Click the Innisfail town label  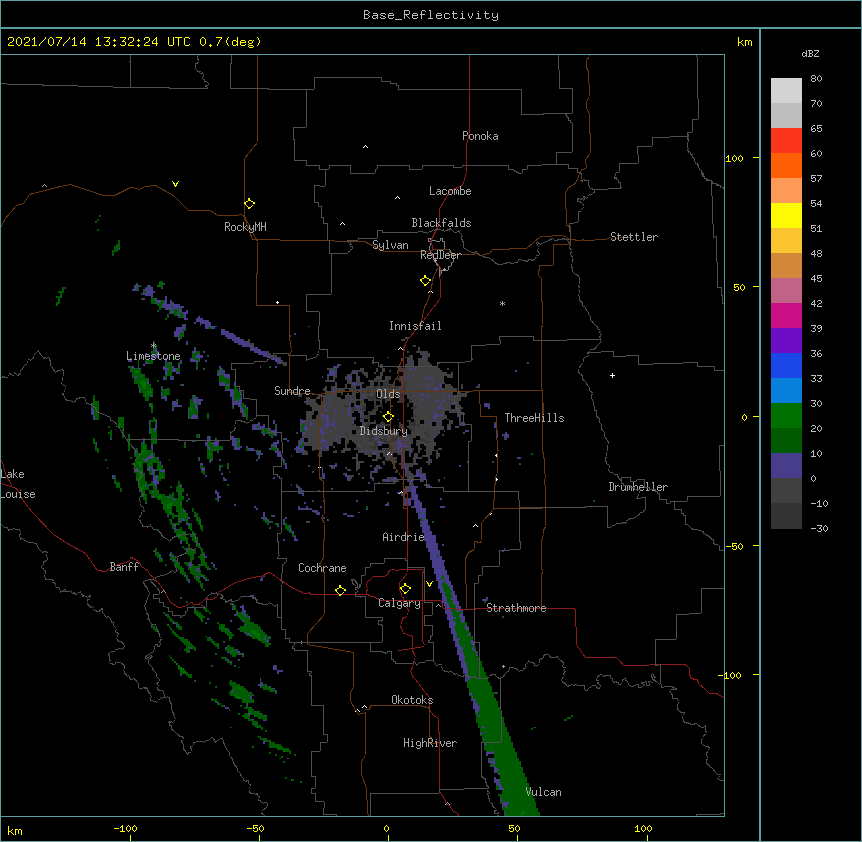click(415, 326)
